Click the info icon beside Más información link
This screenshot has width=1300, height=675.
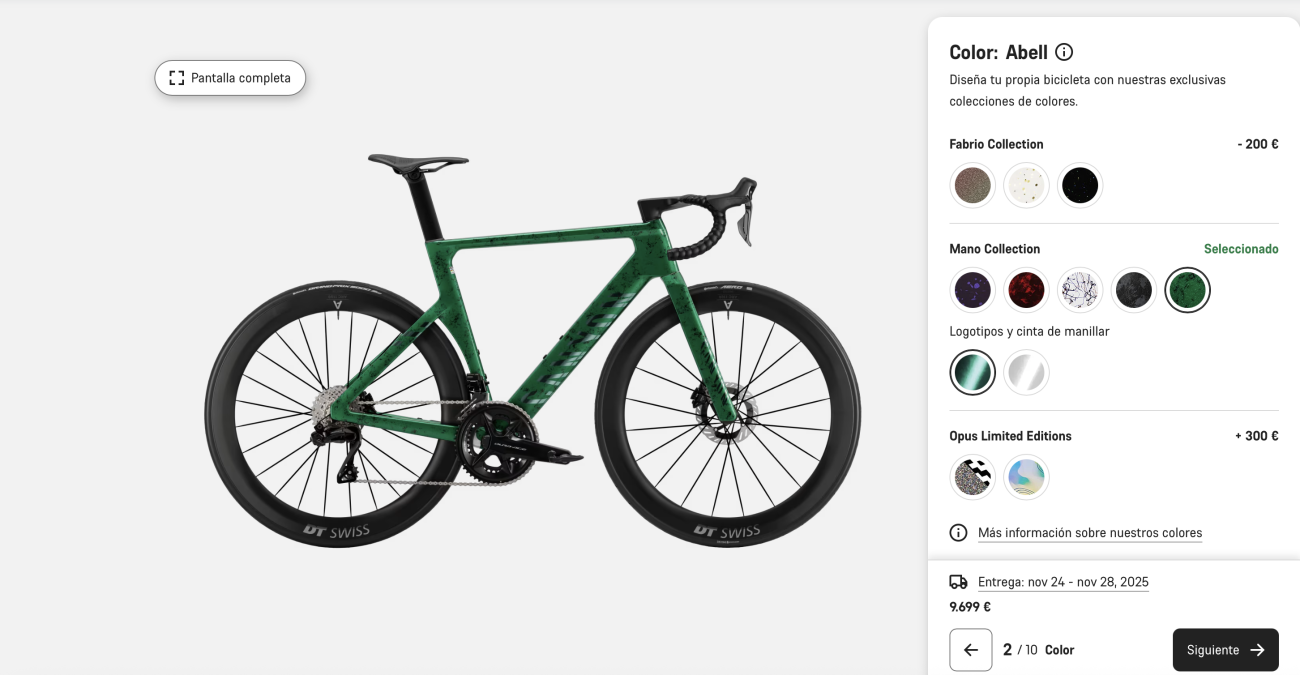956,532
